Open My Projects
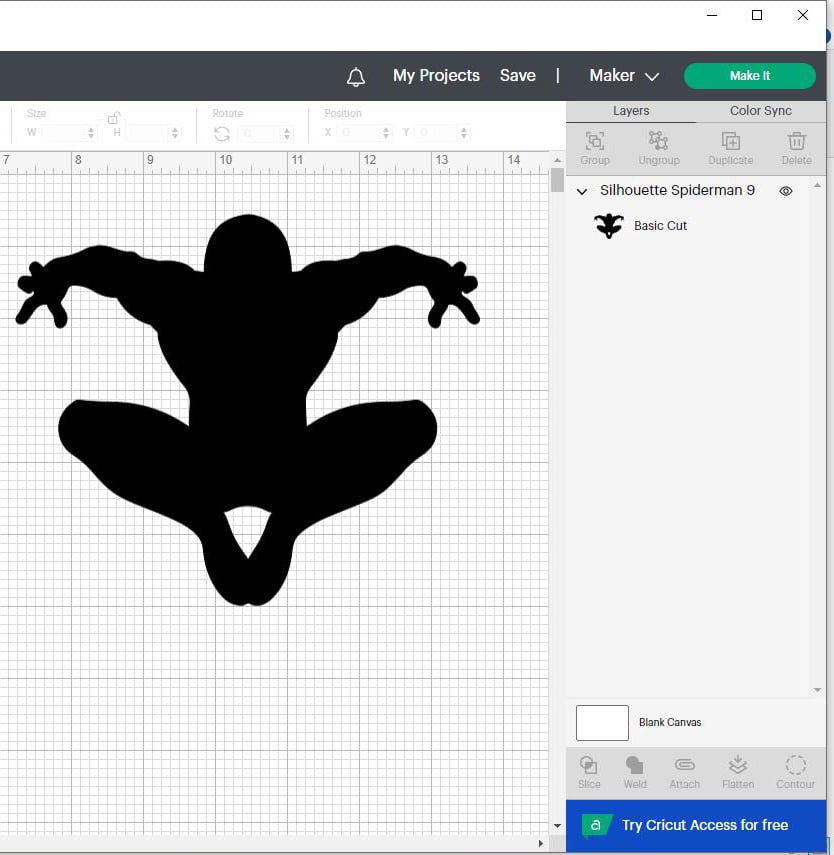 (x=436, y=75)
